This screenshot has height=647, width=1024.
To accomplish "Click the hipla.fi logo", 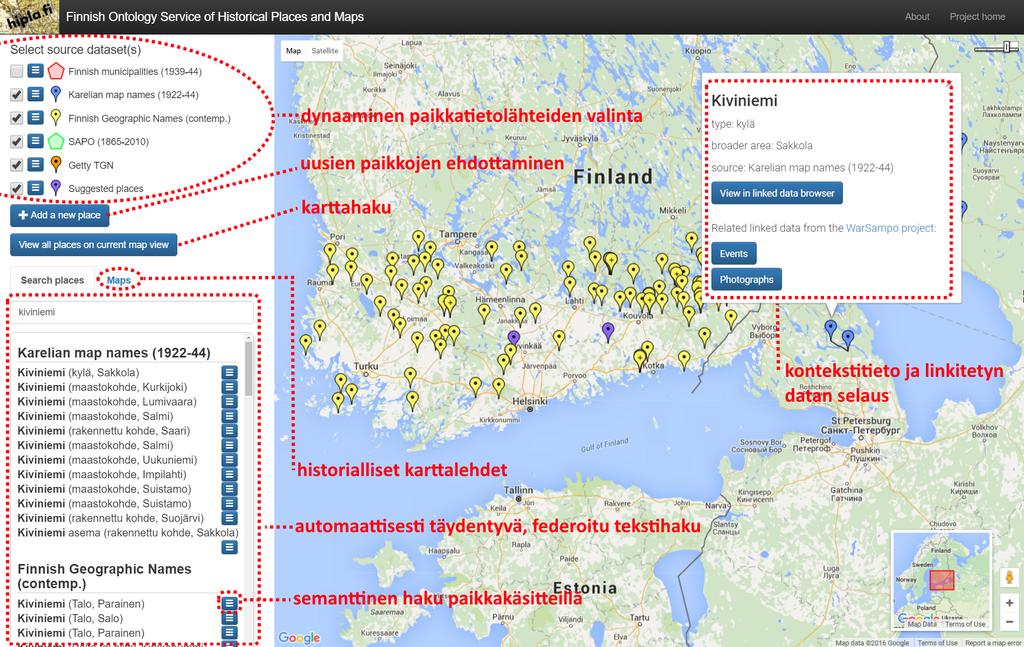I will (x=29, y=17).
